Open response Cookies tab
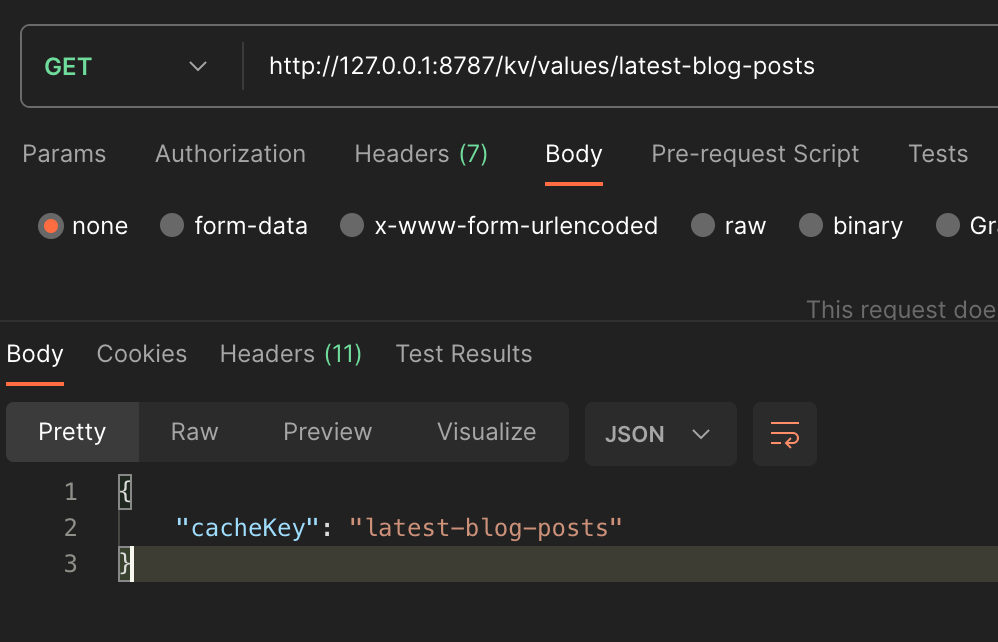 click(x=142, y=354)
